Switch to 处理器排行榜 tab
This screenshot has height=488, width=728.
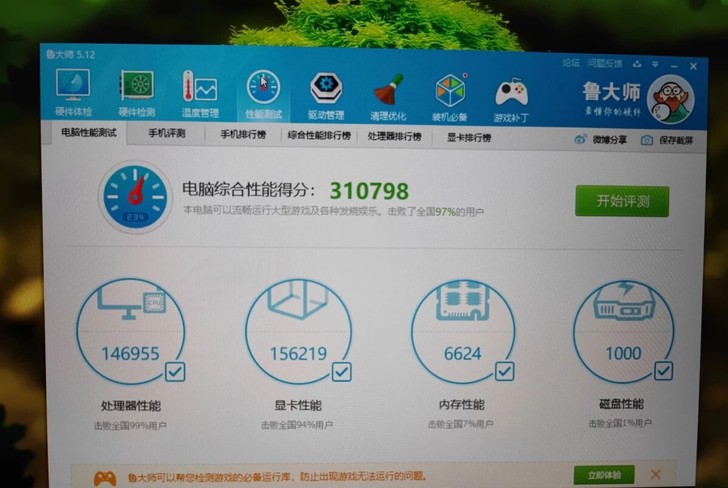[x=395, y=136]
